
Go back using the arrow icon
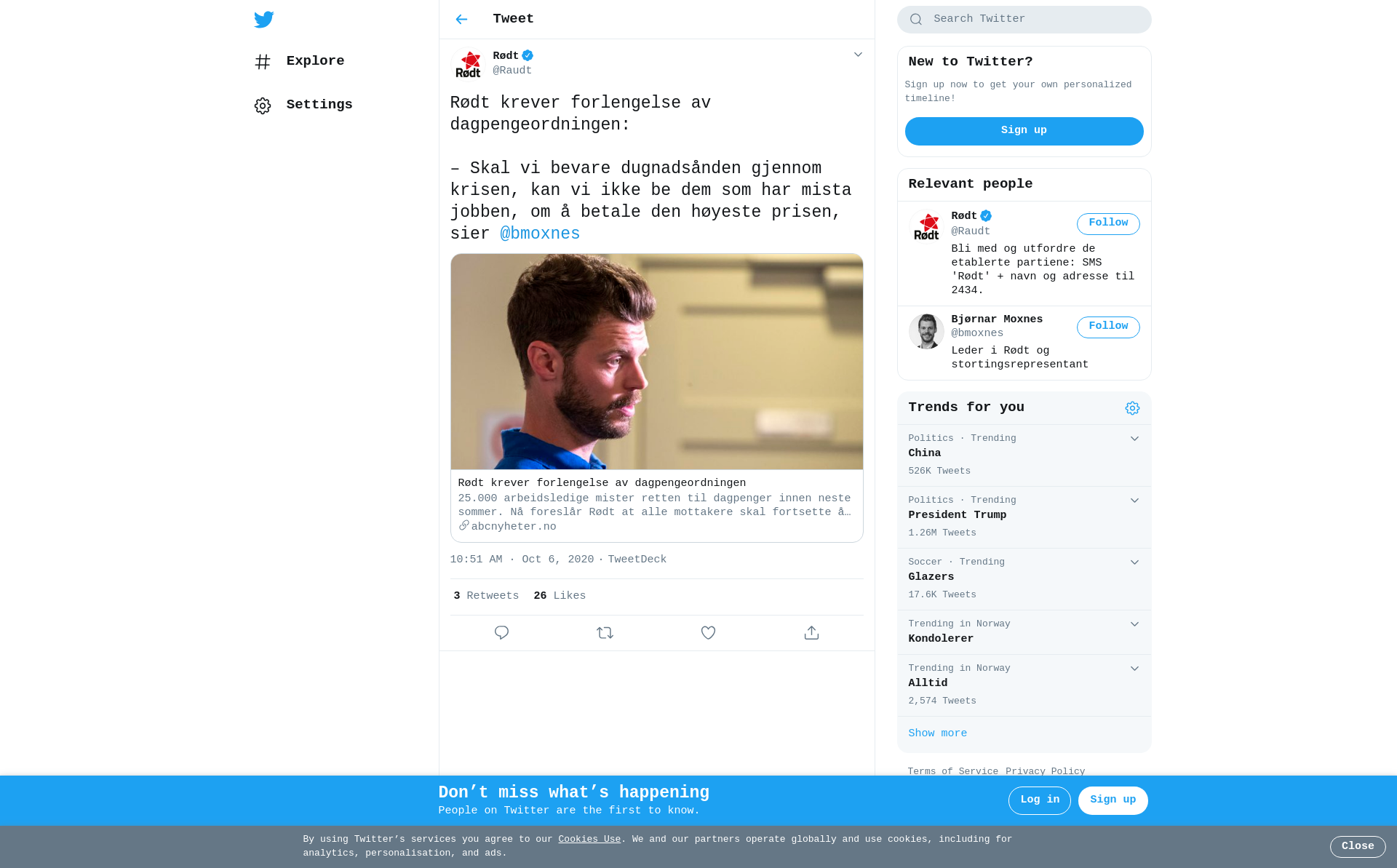tap(461, 20)
